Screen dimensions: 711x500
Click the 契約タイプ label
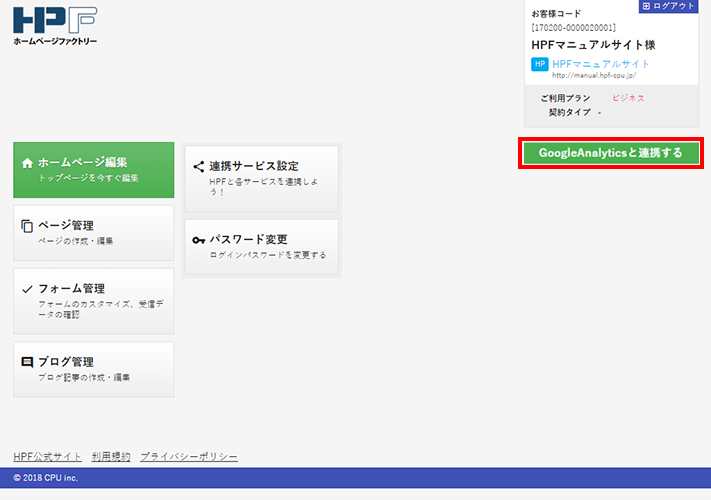tap(570, 112)
